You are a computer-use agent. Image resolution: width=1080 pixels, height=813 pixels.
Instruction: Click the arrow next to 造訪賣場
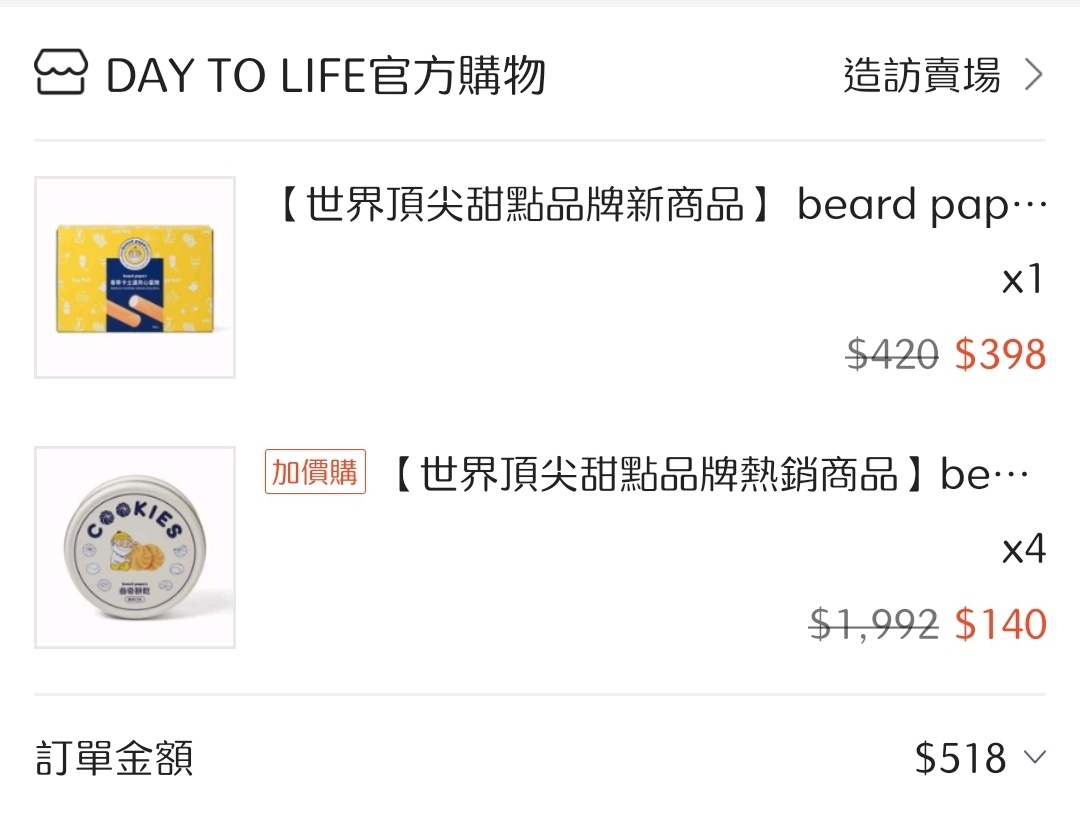pos(1034,75)
